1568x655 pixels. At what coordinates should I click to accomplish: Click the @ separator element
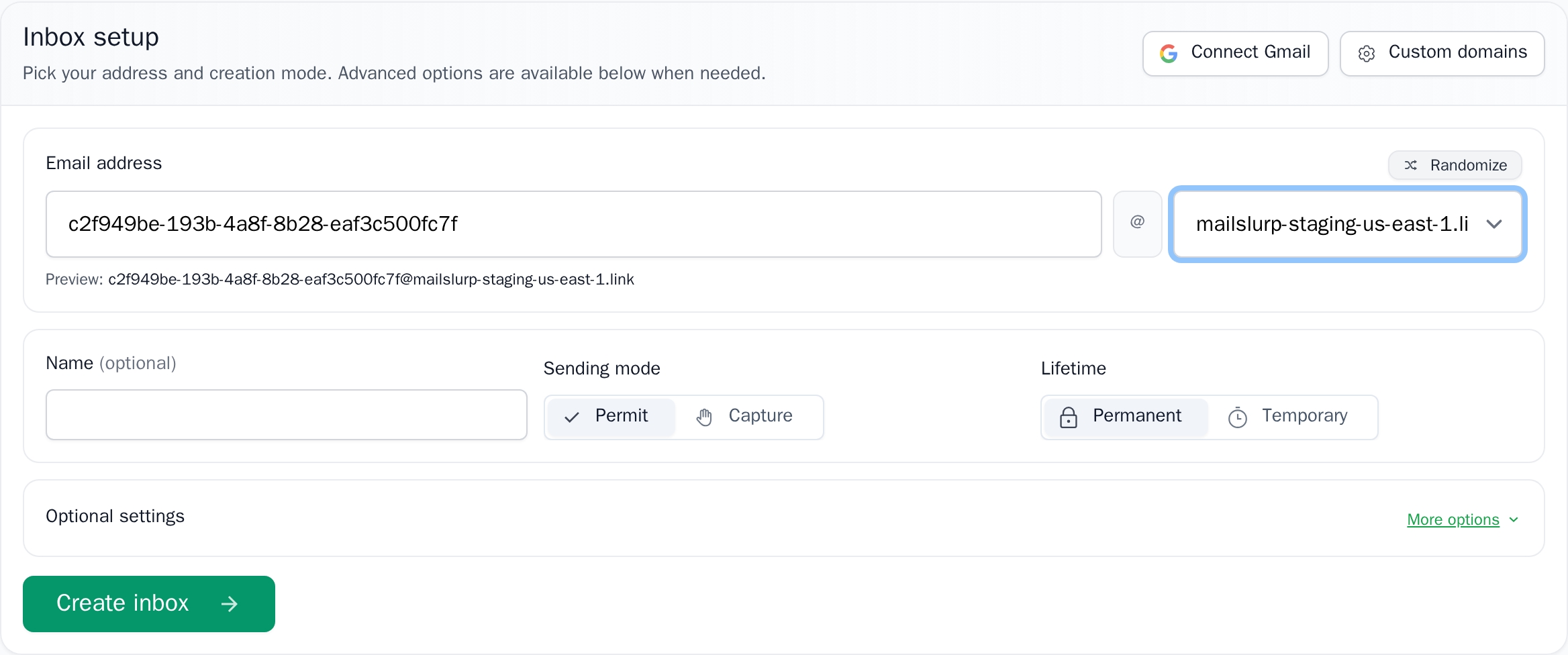(1136, 223)
